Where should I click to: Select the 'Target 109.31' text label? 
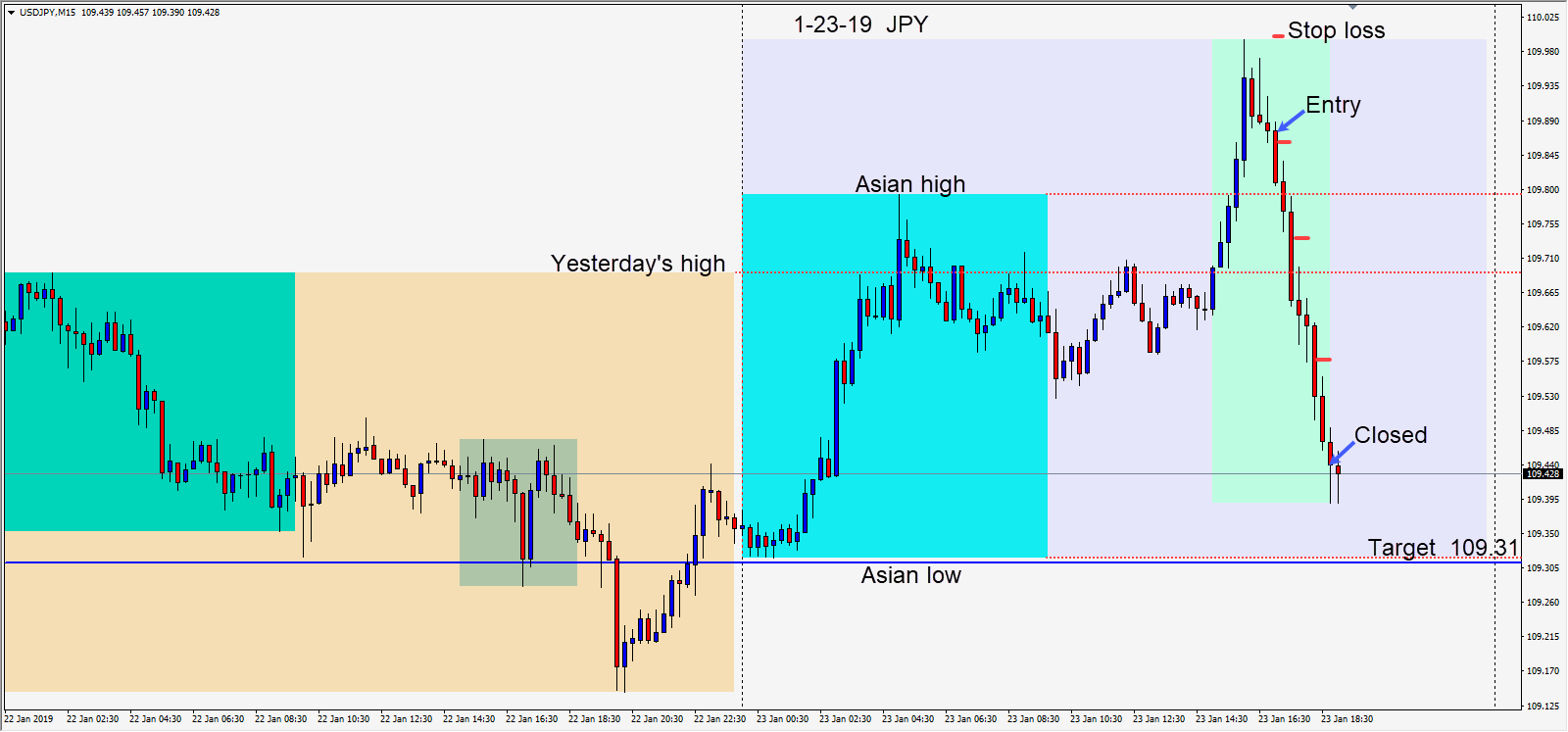1443,547
